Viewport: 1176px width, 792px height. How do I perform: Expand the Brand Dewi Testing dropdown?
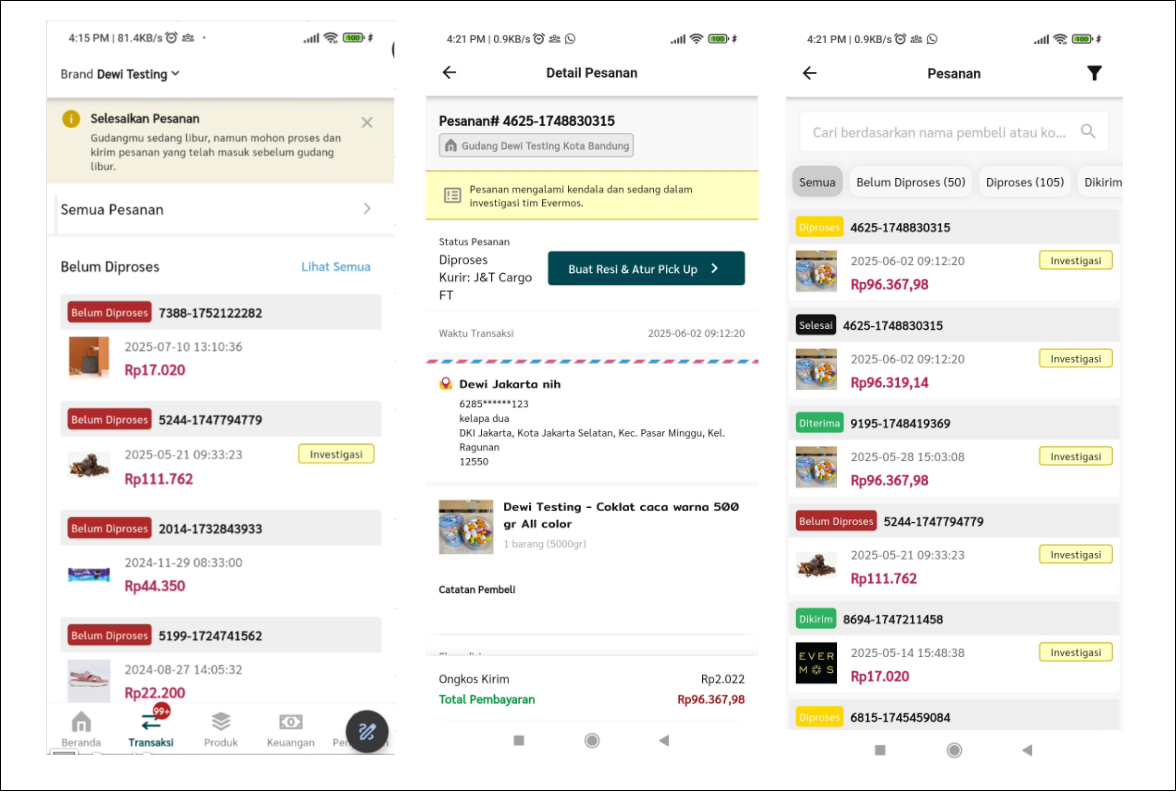(x=120, y=74)
